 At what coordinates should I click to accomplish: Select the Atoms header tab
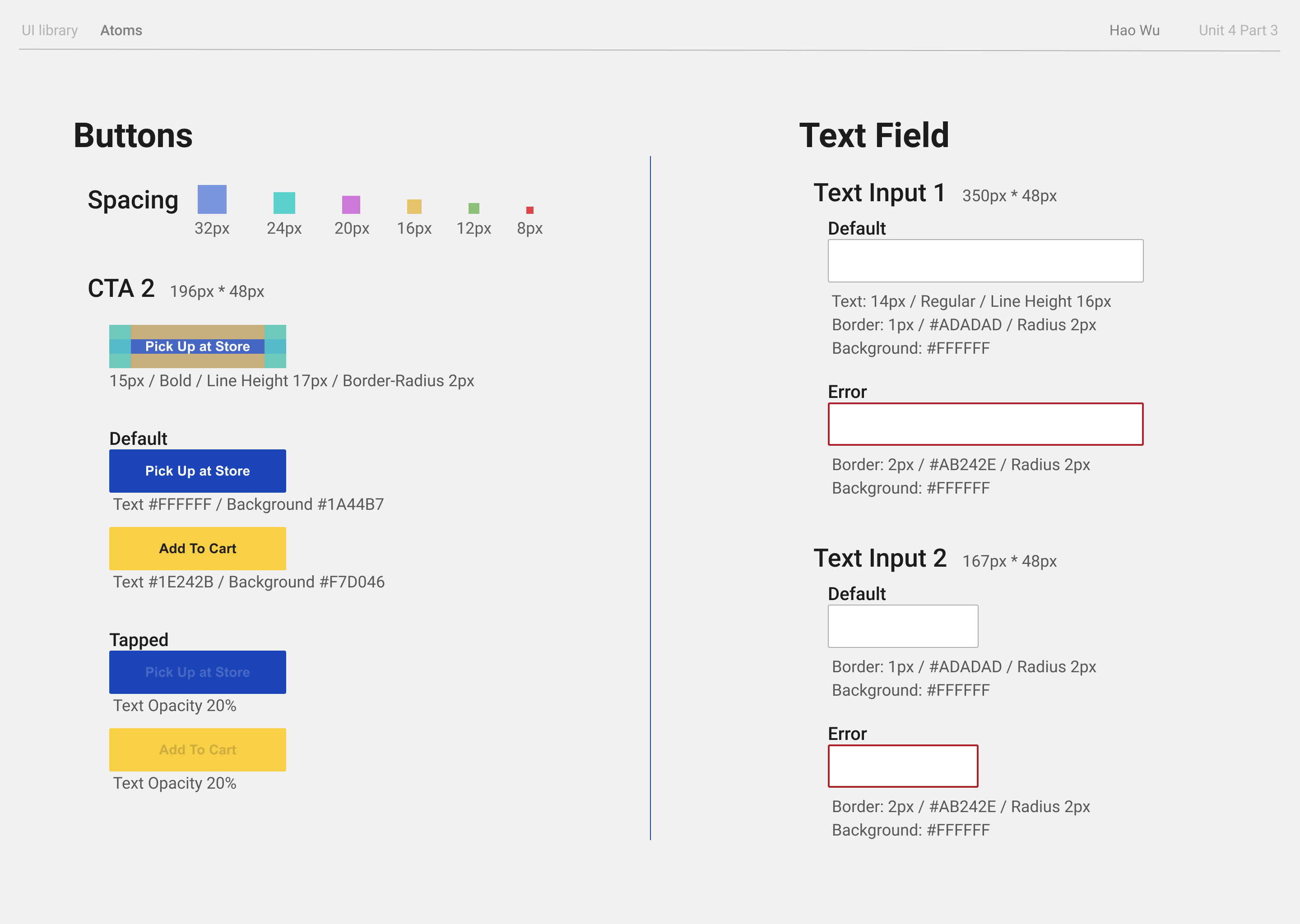click(x=121, y=30)
